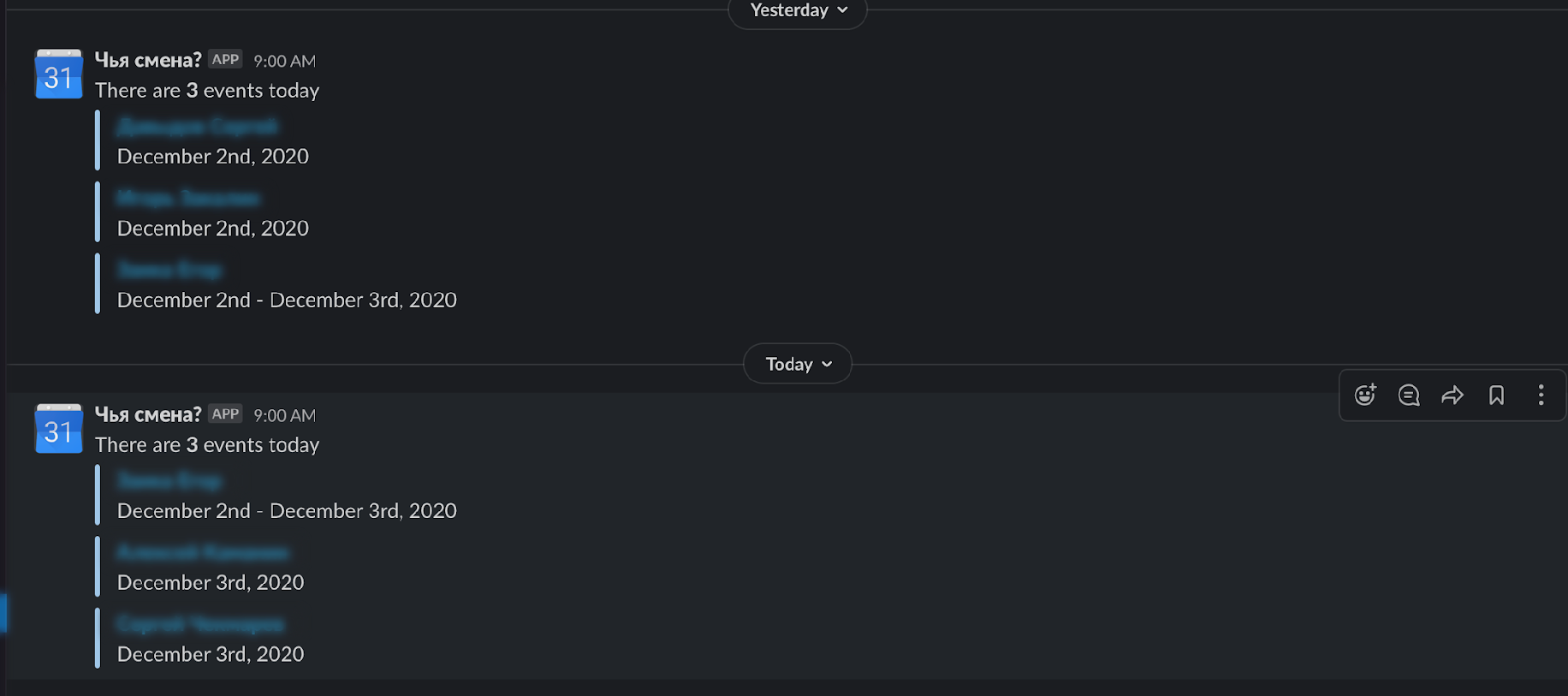Viewport: 1568px width, 696px height.
Task: Open the more actions three-dot menu
Action: click(1541, 395)
